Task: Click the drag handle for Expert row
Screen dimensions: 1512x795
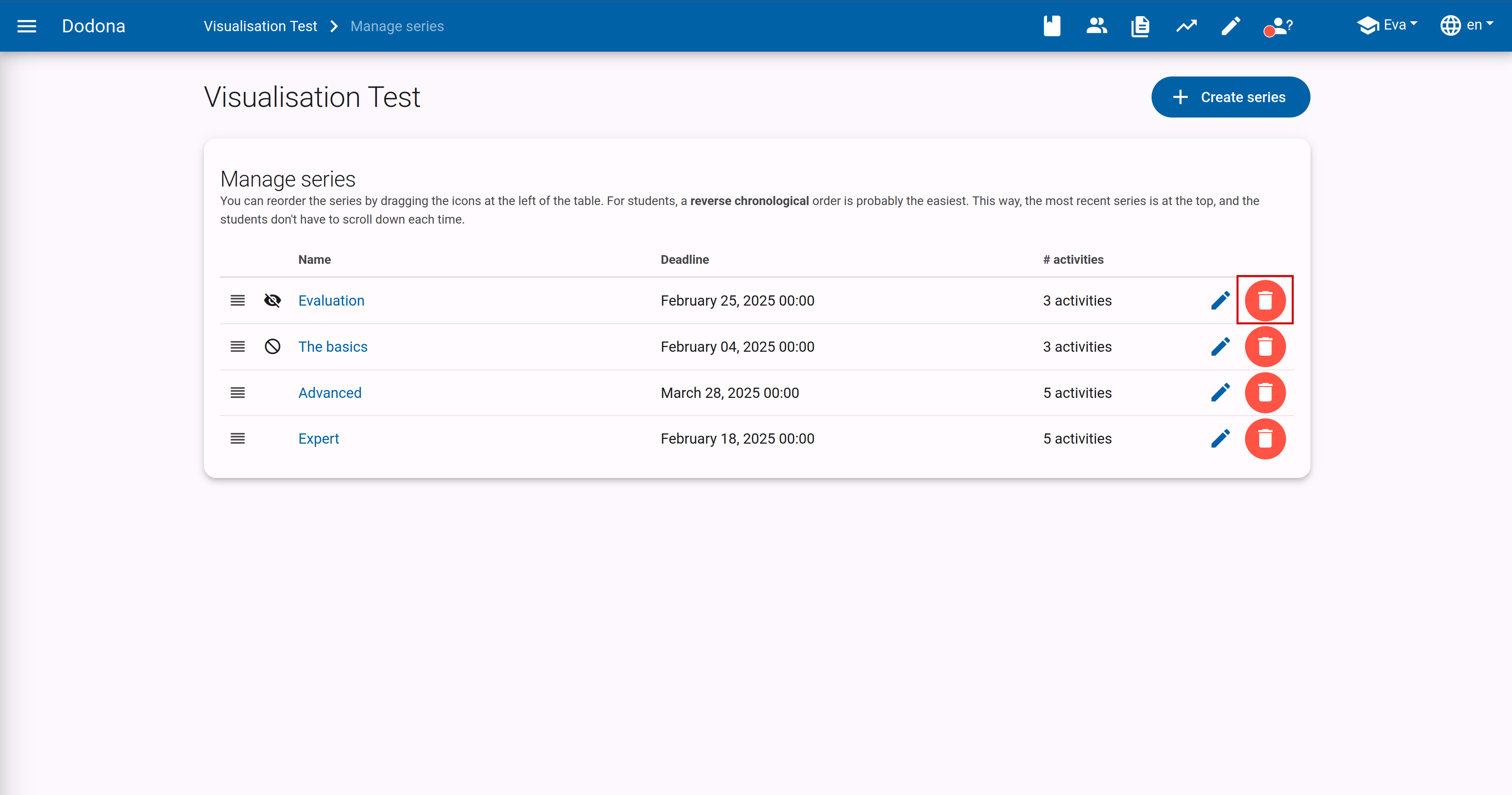Action: 237,438
